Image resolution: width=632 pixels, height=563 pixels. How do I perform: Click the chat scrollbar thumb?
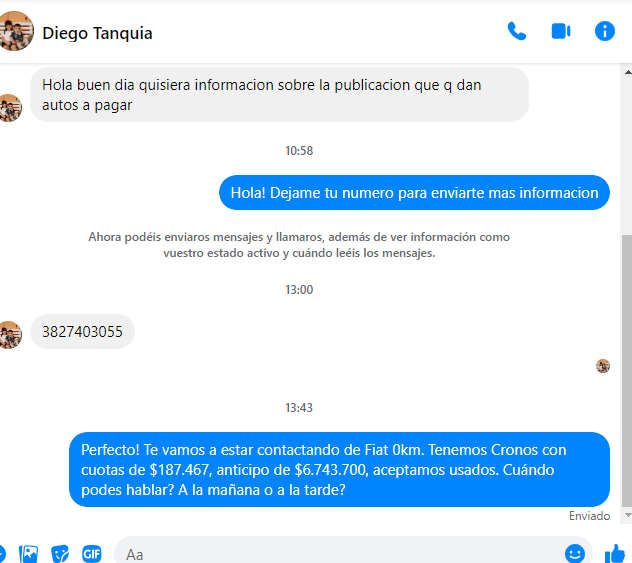coord(627,371)
